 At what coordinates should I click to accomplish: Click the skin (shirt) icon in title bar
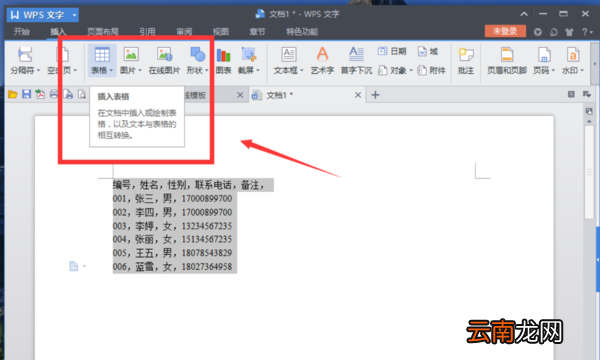click(569, 32)
